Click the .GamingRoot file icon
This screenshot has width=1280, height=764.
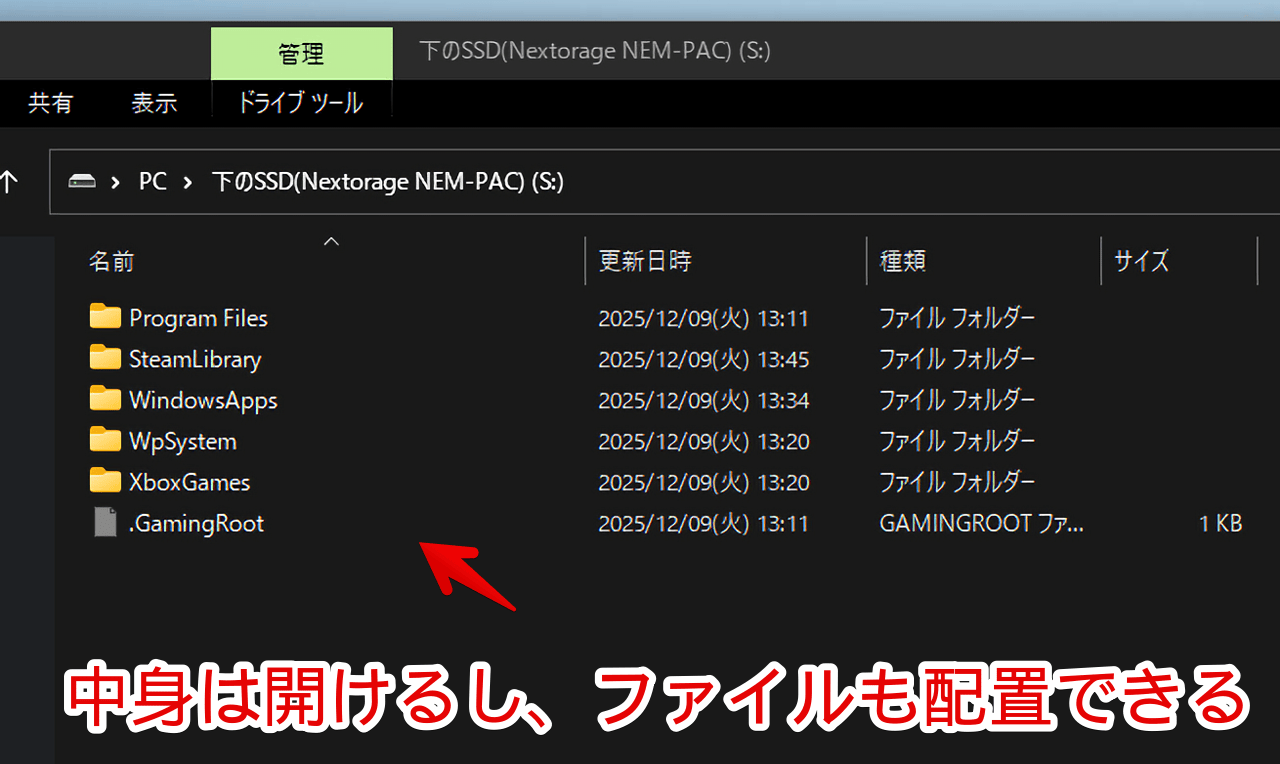pyautogui.click(x=105, y=523)
